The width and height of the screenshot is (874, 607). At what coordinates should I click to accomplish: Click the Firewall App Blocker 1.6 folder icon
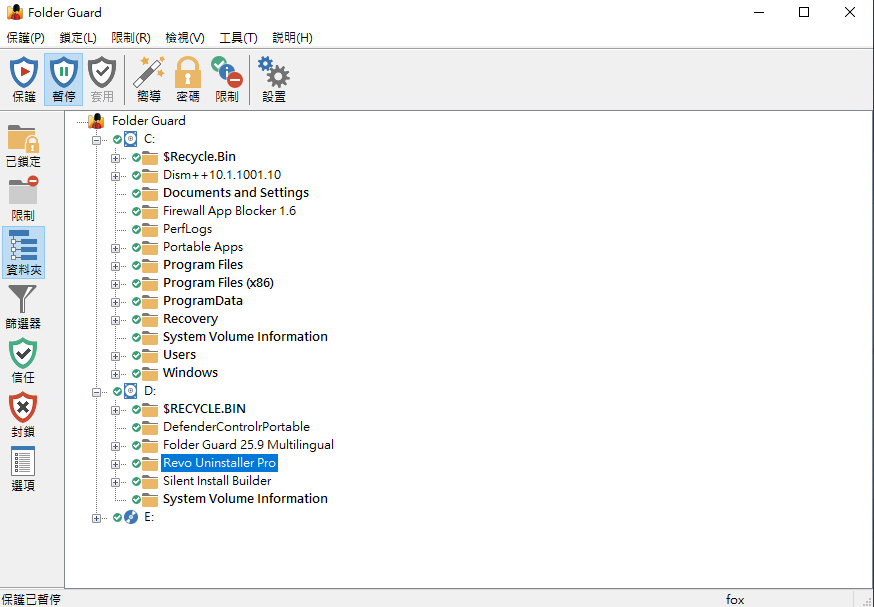[x=150, y=211]
